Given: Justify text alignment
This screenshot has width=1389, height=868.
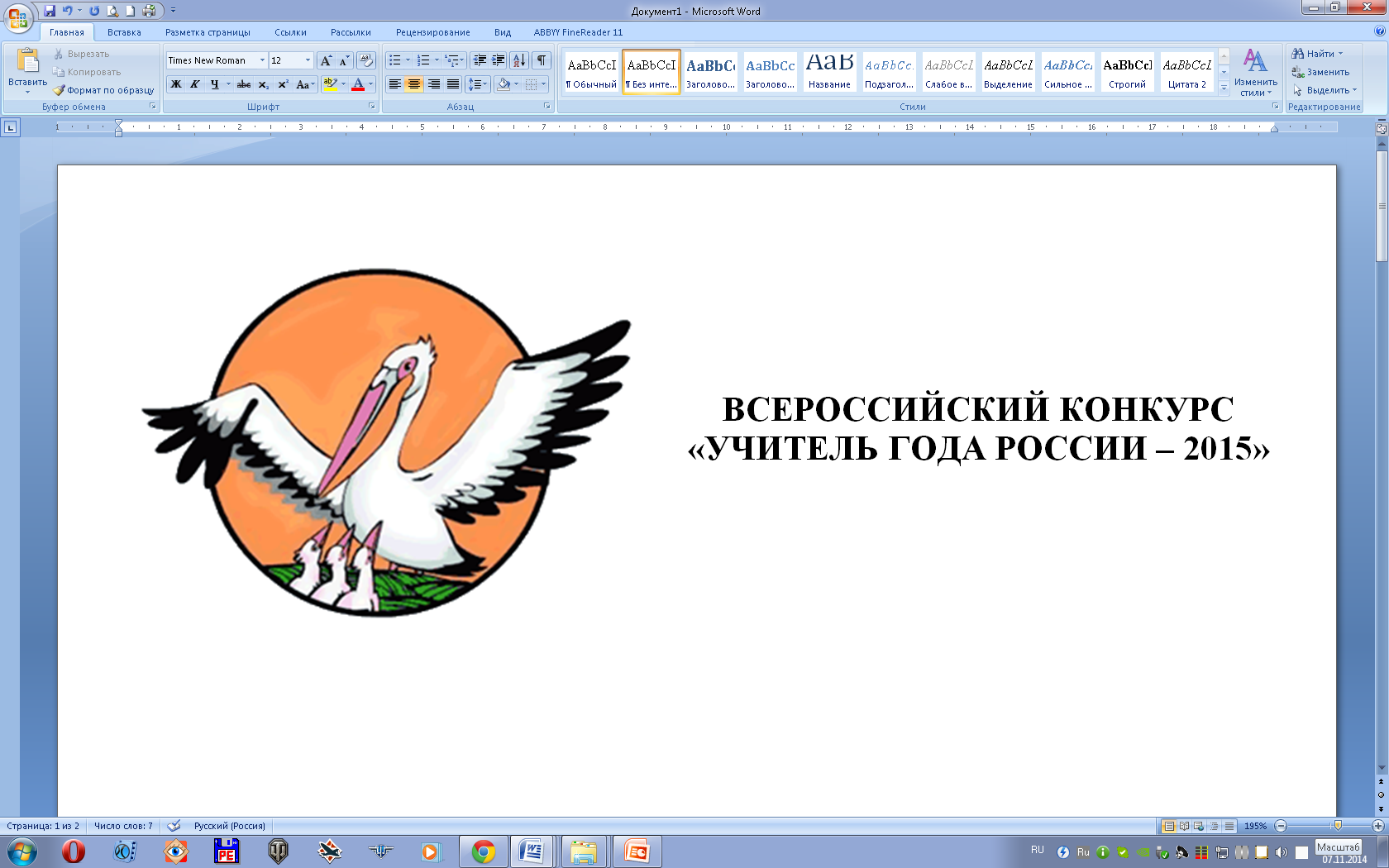Looking at the screenshot, I should (x=453, y=84).
